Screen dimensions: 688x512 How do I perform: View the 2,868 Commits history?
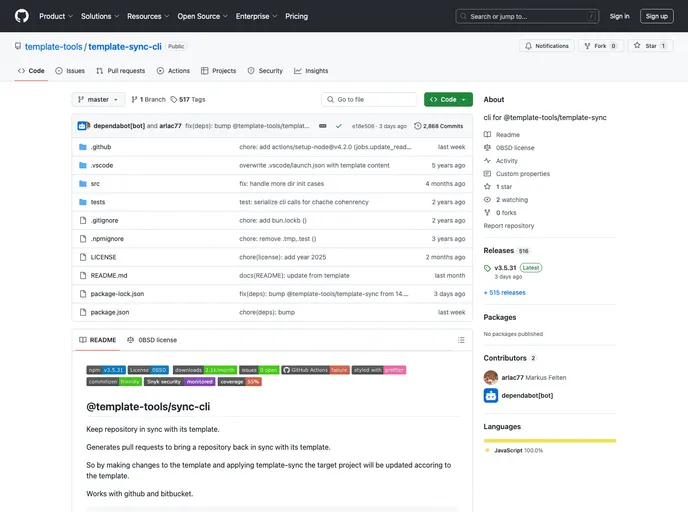(438, 126)
